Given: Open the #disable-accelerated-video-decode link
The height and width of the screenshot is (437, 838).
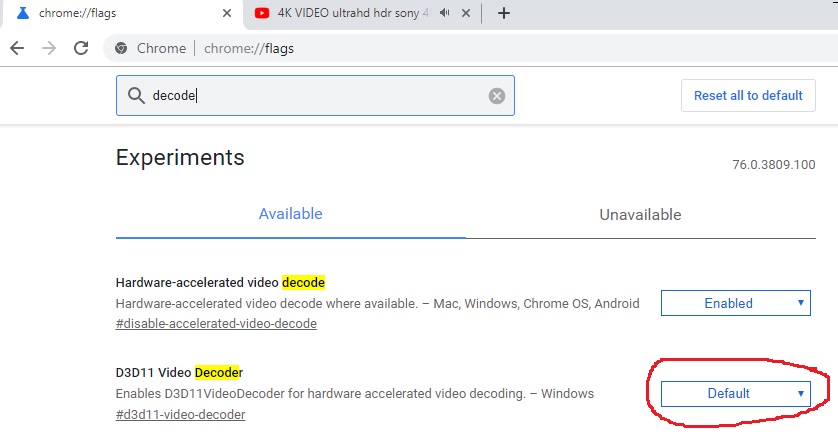Looking at the screenshot, I should click(x=216, y=324).
